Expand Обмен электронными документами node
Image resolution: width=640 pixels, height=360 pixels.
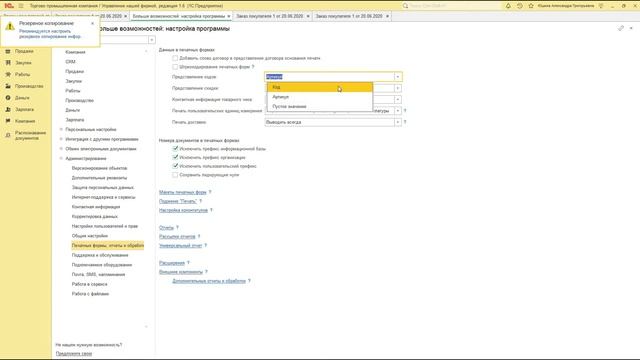pyautogui.click(x=61, y=149)
